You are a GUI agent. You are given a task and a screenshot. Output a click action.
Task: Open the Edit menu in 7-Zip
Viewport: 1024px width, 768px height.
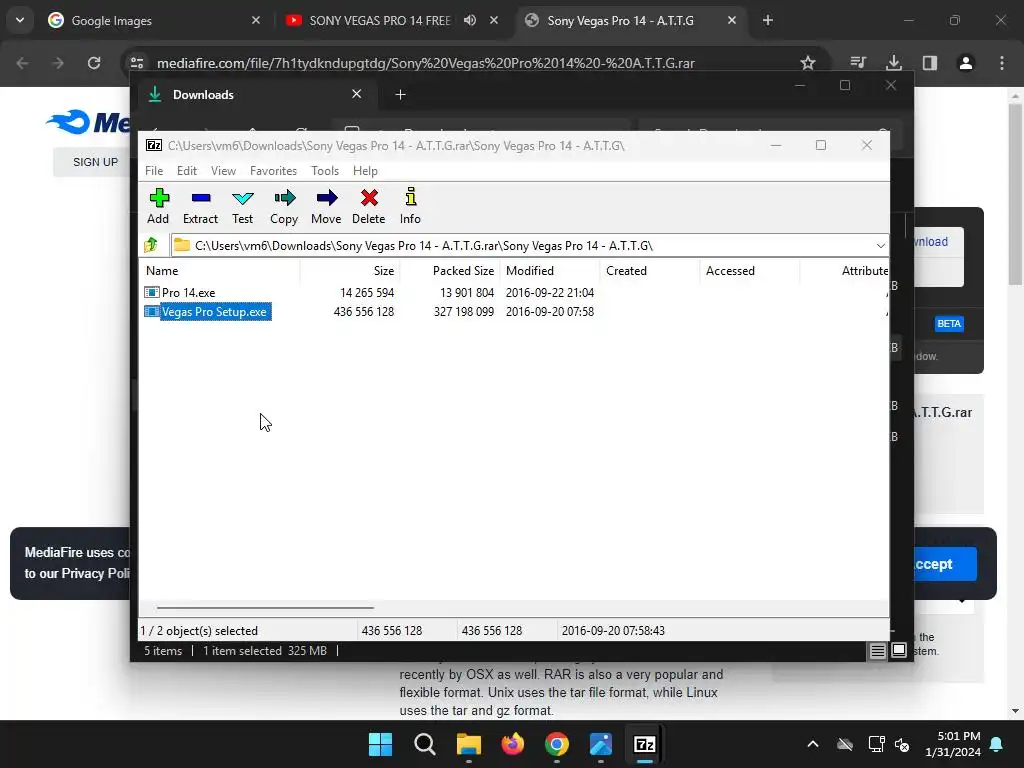(187, 170)
